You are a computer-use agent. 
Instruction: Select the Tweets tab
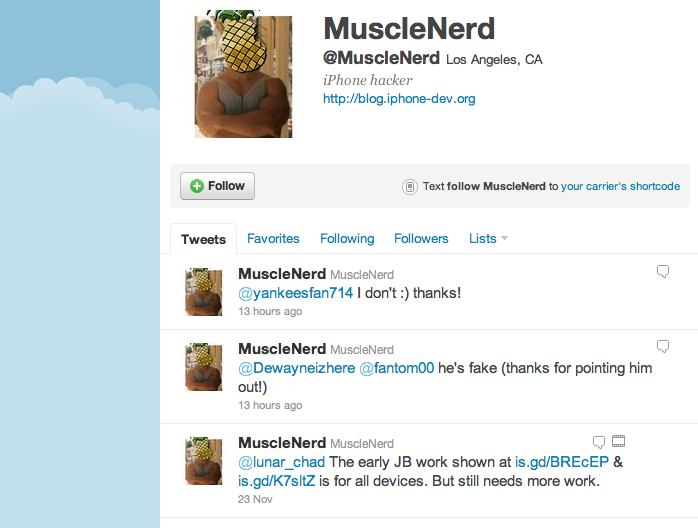coord(203,239)
